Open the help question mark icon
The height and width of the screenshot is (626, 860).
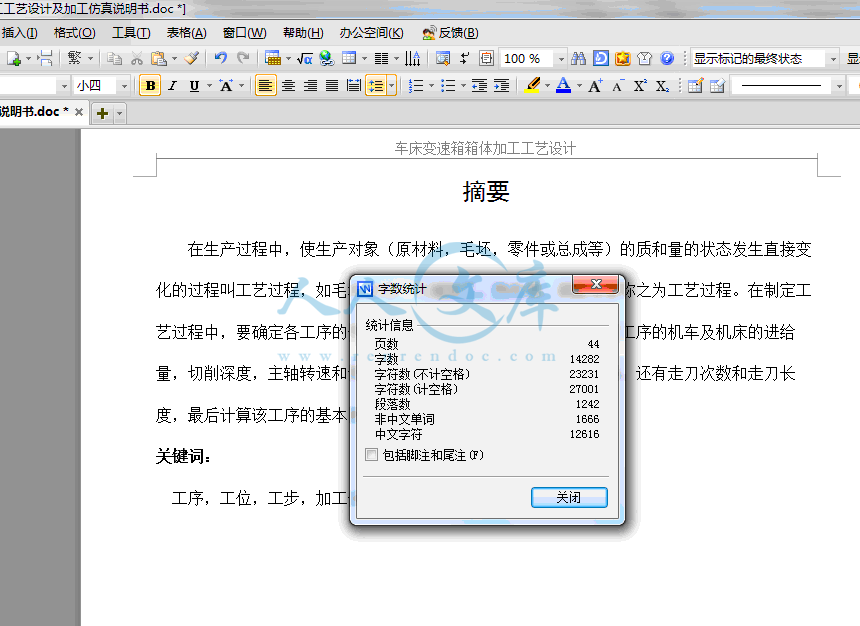point(667,58)
